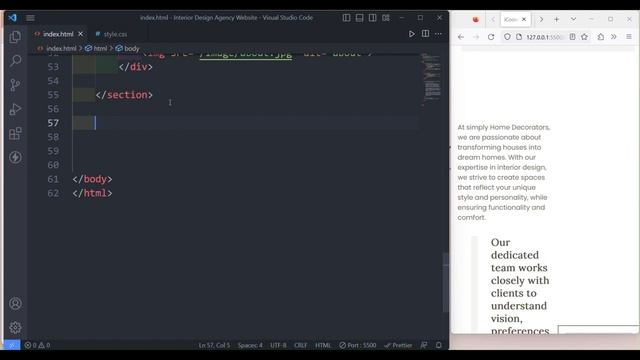Go back in the browser
Screen dimensions: 640x360
tap(461, 37)
